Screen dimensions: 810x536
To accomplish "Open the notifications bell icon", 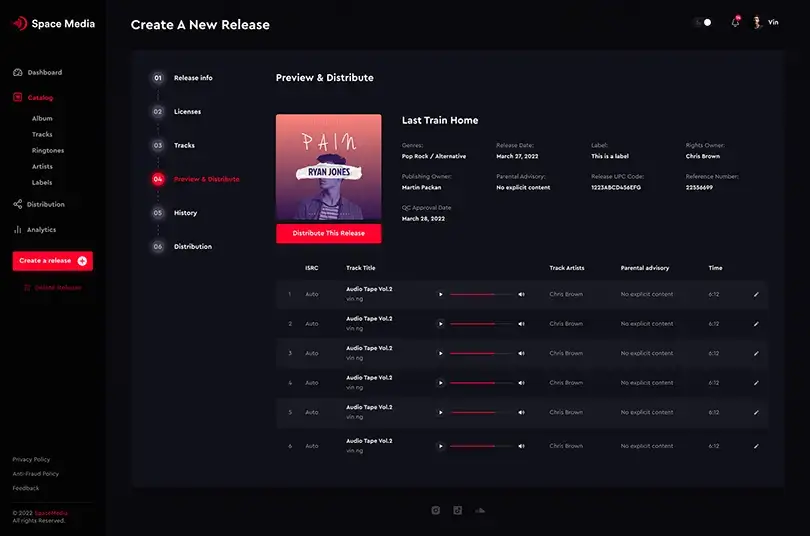I will coord(735,22).
